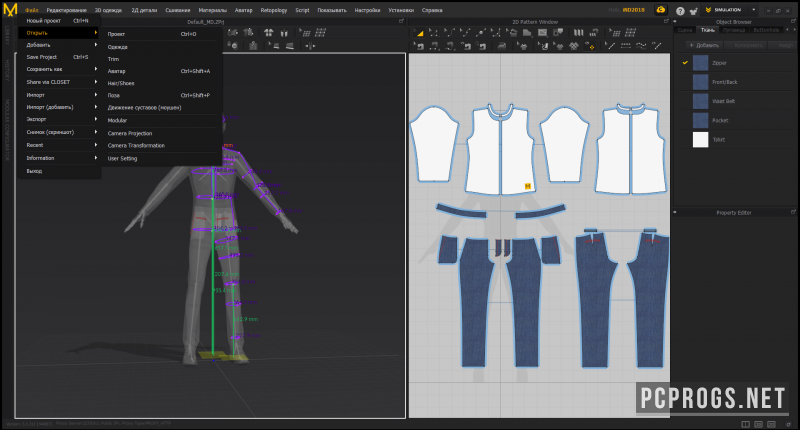800x430 pixels.
Task: Undock the 2D Pattern Window panel
Action: pyautogui.click(x=666, y=21)
